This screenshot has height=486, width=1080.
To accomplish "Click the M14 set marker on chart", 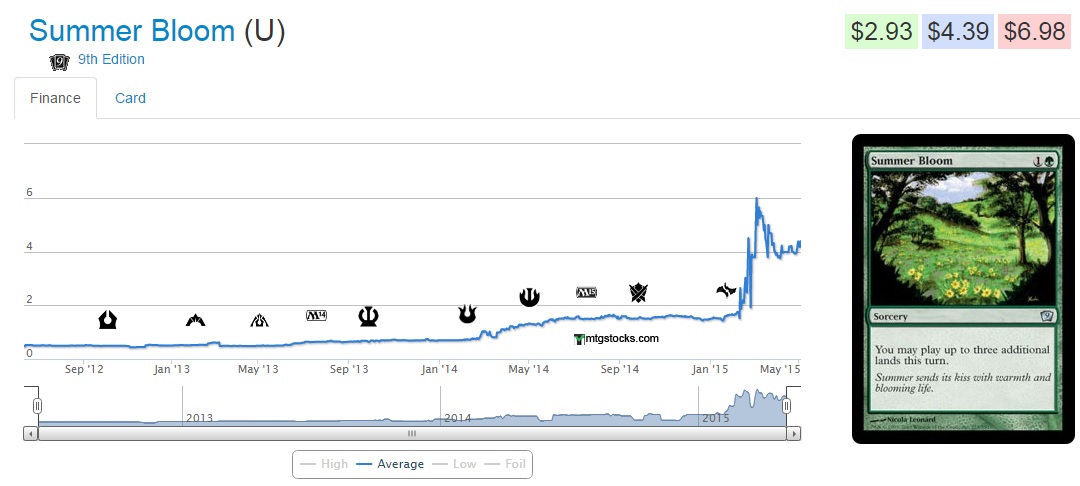I will pyautogui.click(x=316, y=316).
